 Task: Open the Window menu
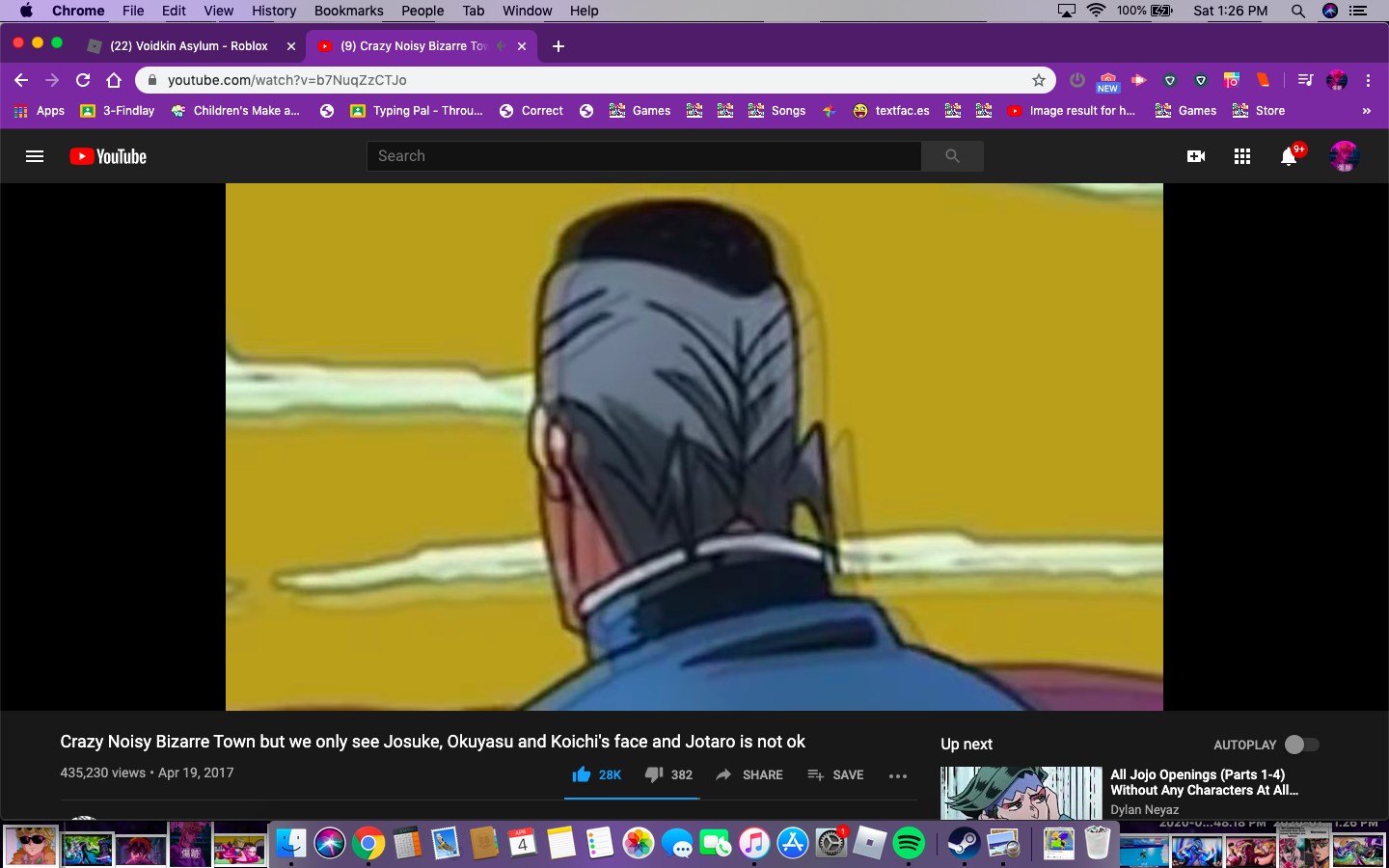pyautogui.click(x=527, y=11)
